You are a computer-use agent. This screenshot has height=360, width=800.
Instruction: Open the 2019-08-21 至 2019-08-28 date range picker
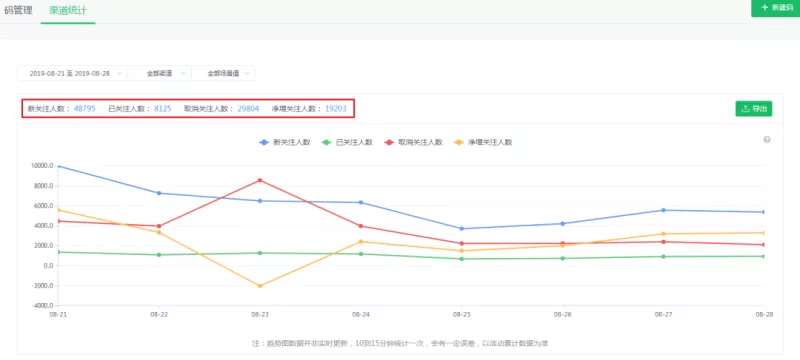72,73
